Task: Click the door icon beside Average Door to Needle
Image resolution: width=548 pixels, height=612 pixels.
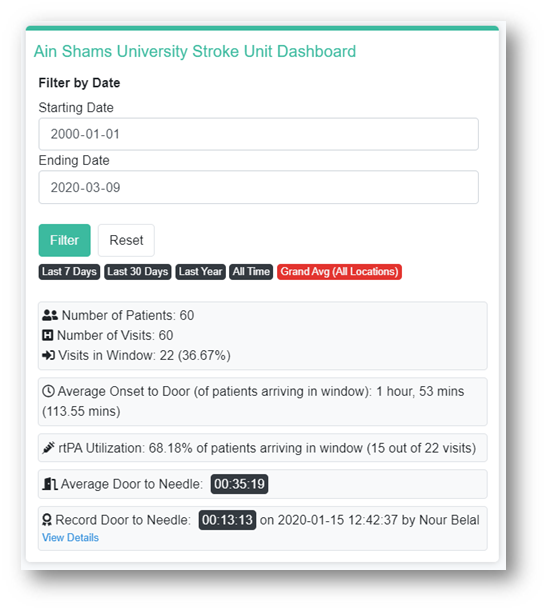Action: (50, 484)
